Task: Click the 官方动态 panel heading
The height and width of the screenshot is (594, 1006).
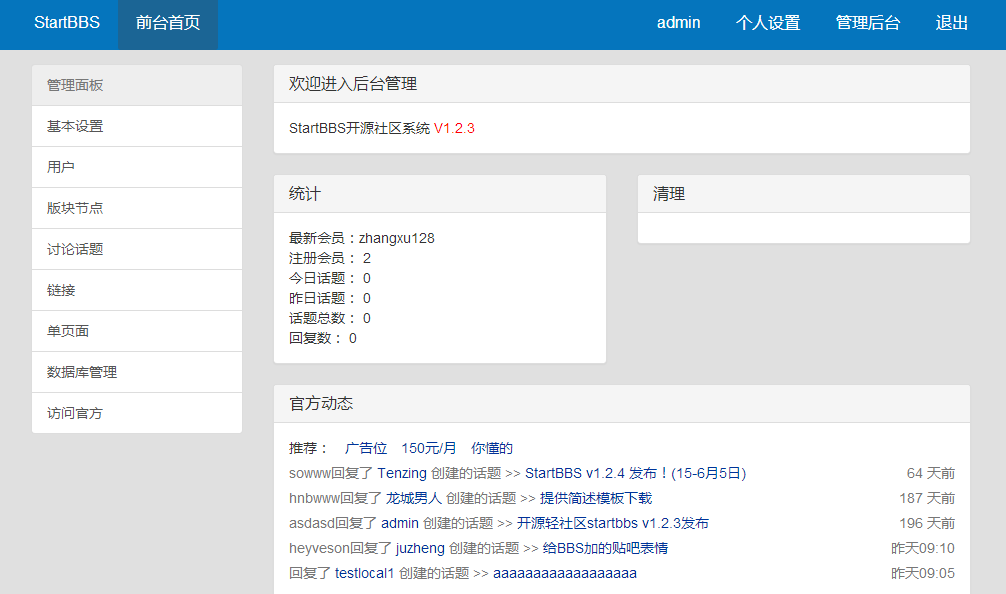Action: point(321,403)
